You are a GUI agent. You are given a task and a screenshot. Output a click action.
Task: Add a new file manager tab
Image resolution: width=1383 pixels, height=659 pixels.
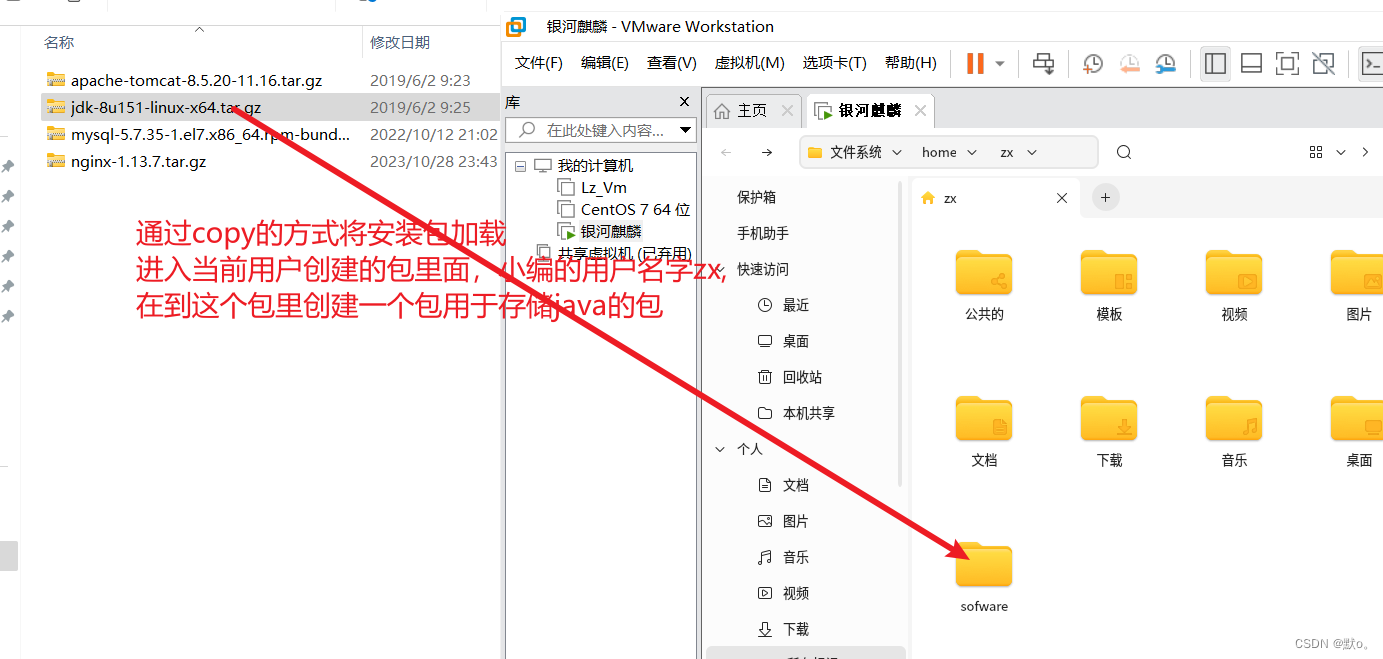pyautogui.click(x=1105, y=198)
